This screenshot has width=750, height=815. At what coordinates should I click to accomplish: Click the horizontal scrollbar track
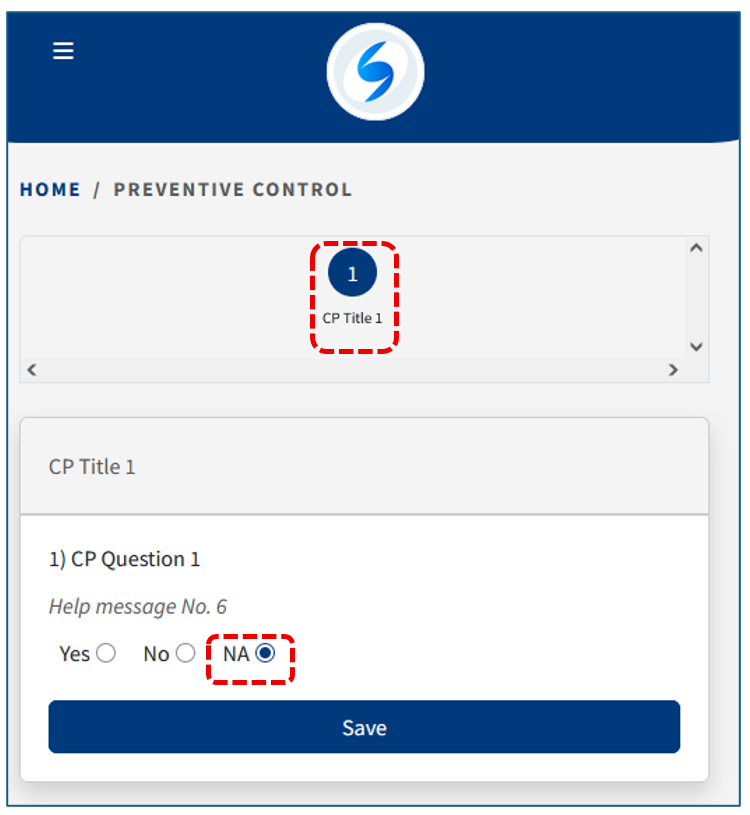pyautogui.click(x=350, y=370)
